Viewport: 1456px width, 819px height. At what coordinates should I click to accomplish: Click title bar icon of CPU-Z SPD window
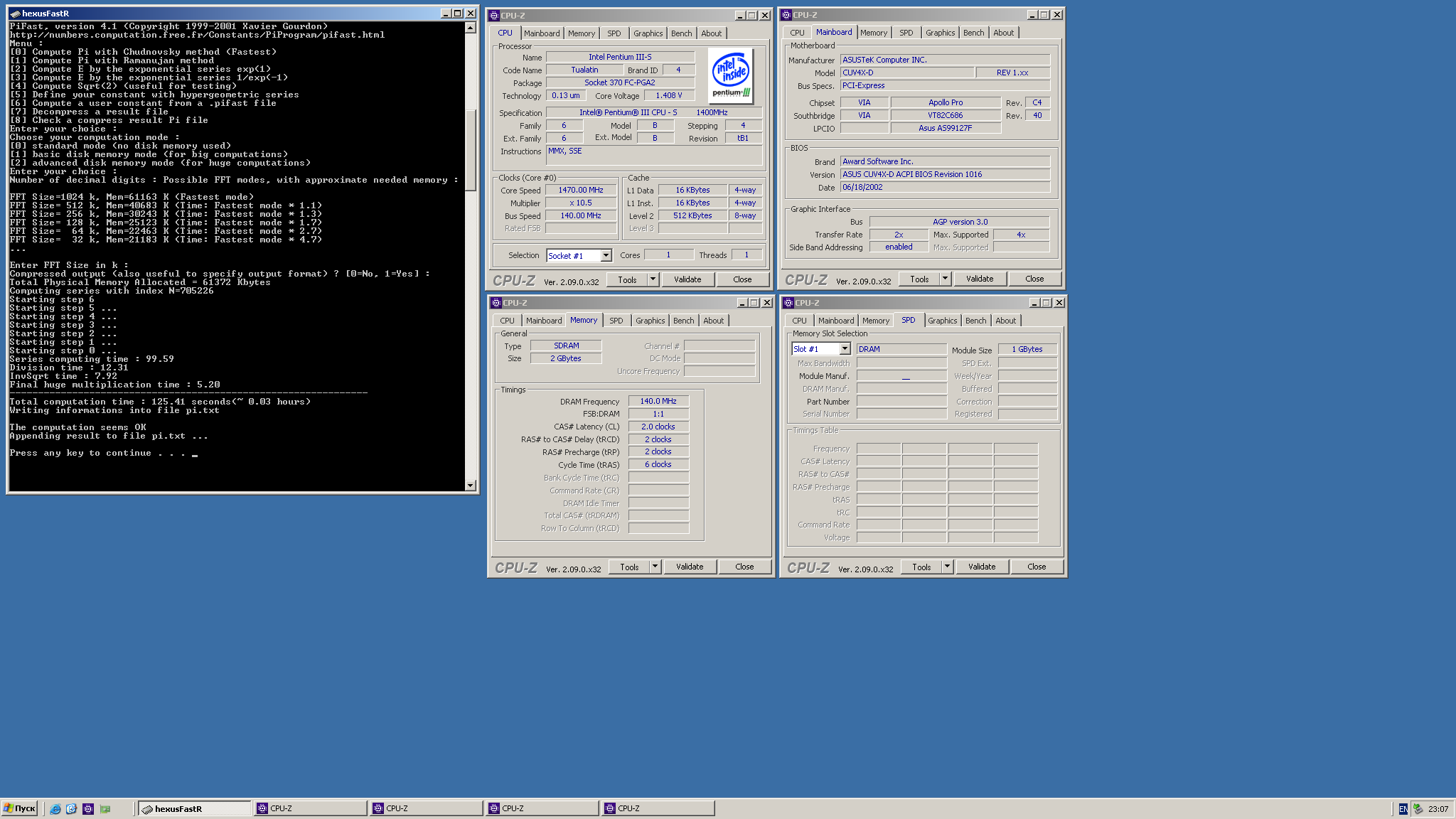point(788,303)
